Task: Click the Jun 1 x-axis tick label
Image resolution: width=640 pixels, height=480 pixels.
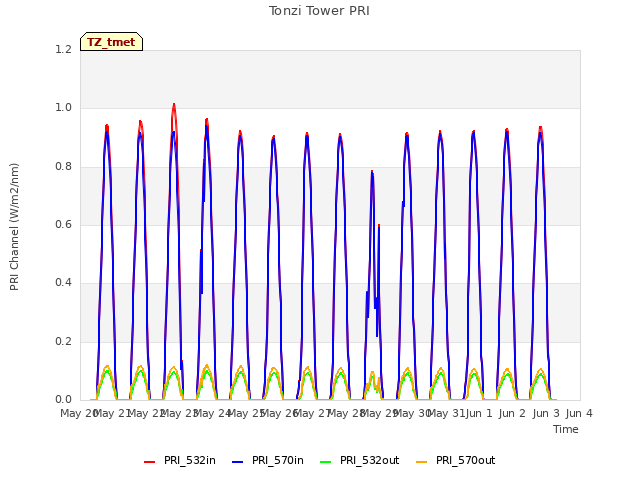Action: point(479,413)
